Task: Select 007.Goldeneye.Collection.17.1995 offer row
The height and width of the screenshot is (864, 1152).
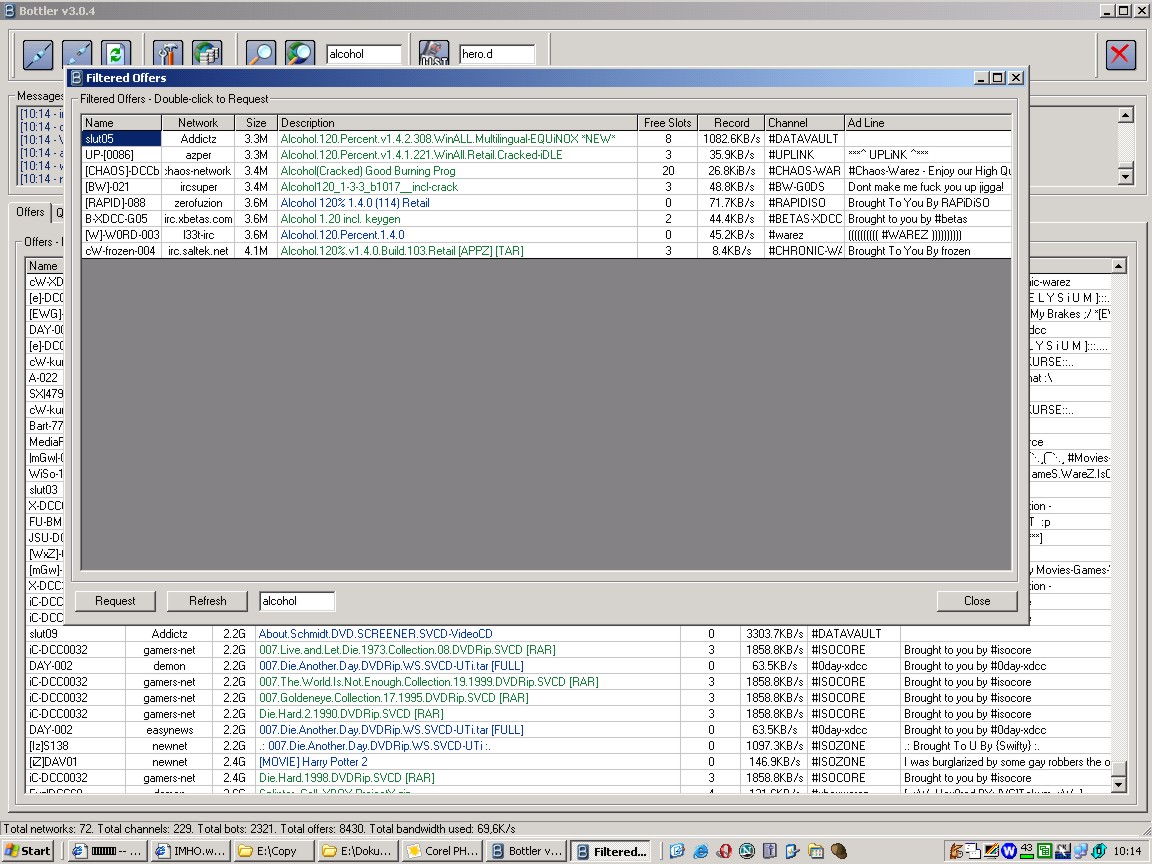Action: click(568, 698)
